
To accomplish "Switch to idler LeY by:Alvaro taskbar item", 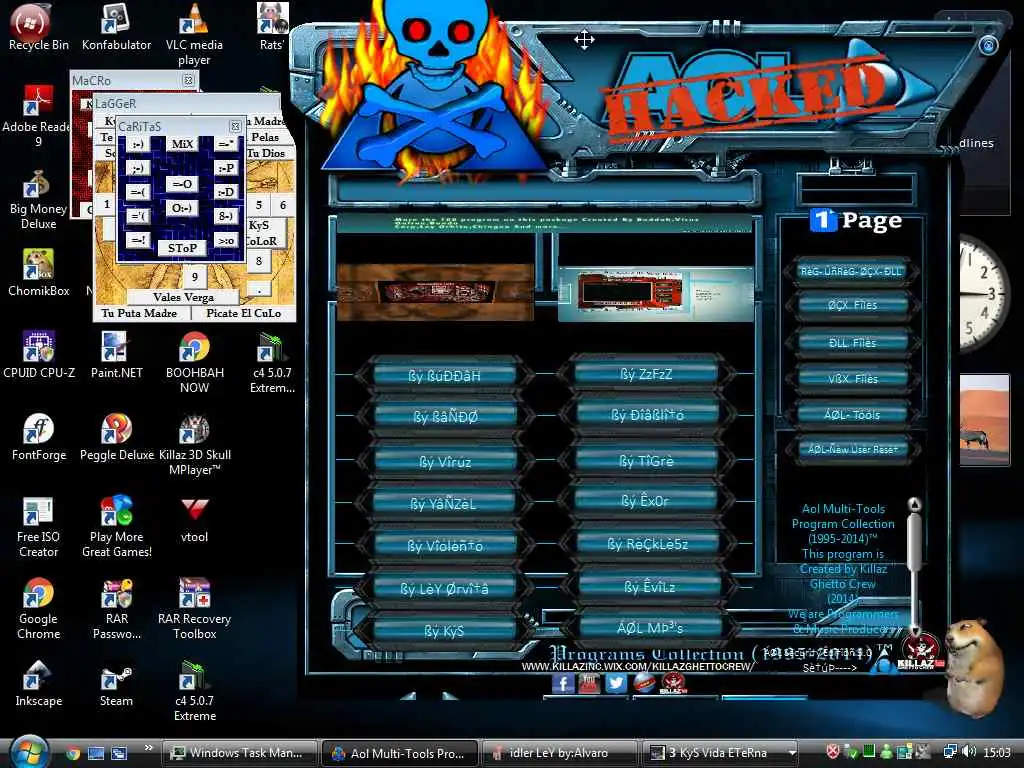I will 558,753.
